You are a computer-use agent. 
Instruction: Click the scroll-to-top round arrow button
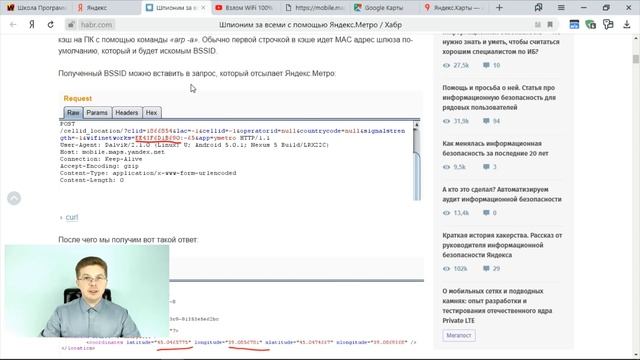tap(14, 198)
